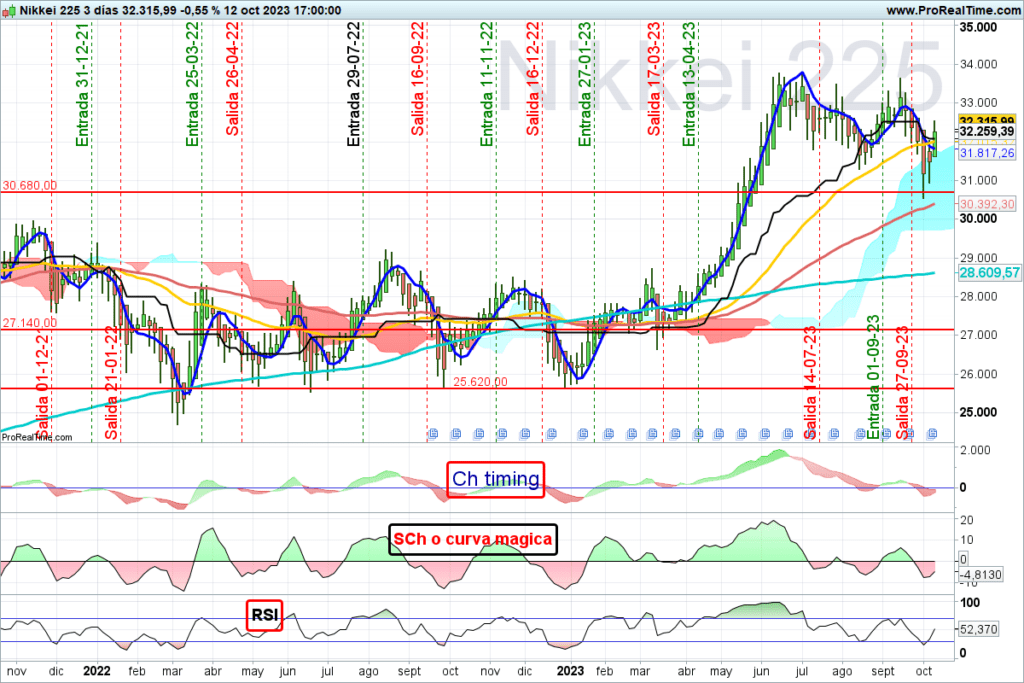This screenshot has height=683, width=1024.
Task: Select the Entrada 01-09-23 label
Action: coord(874,377)
